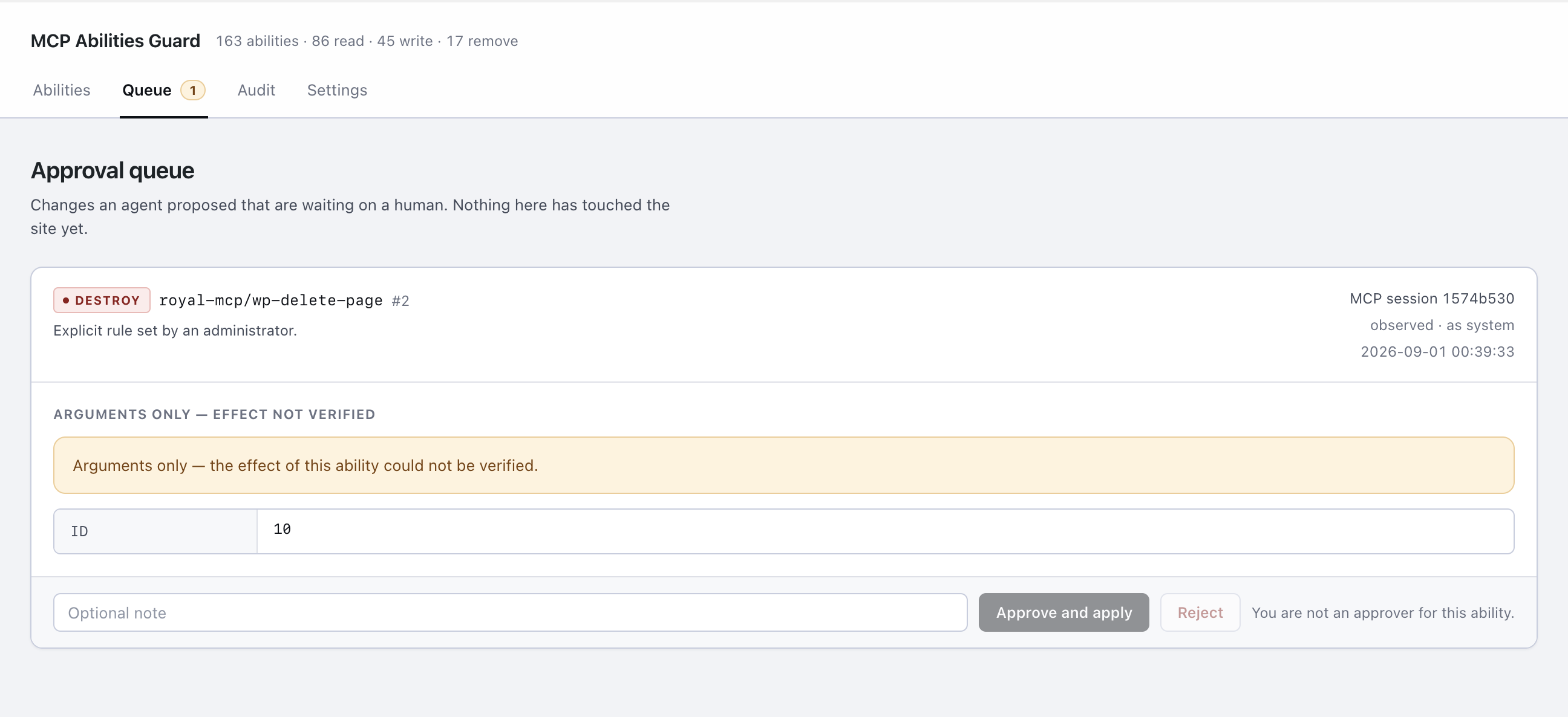
Task: Click the ID argument value 10
Action: [282, 529]
